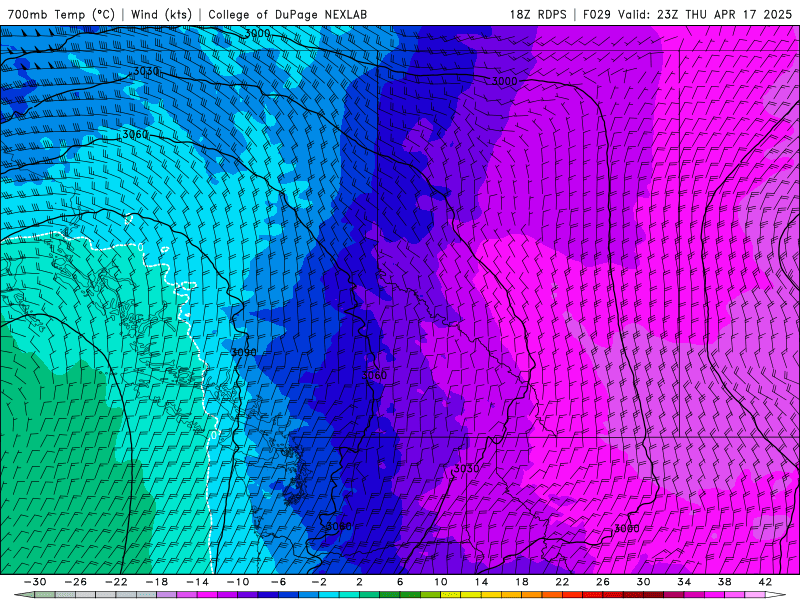Select the -30 colorbar tick label
The width and height of the screenshot is (800, 600).
[35, 582]
